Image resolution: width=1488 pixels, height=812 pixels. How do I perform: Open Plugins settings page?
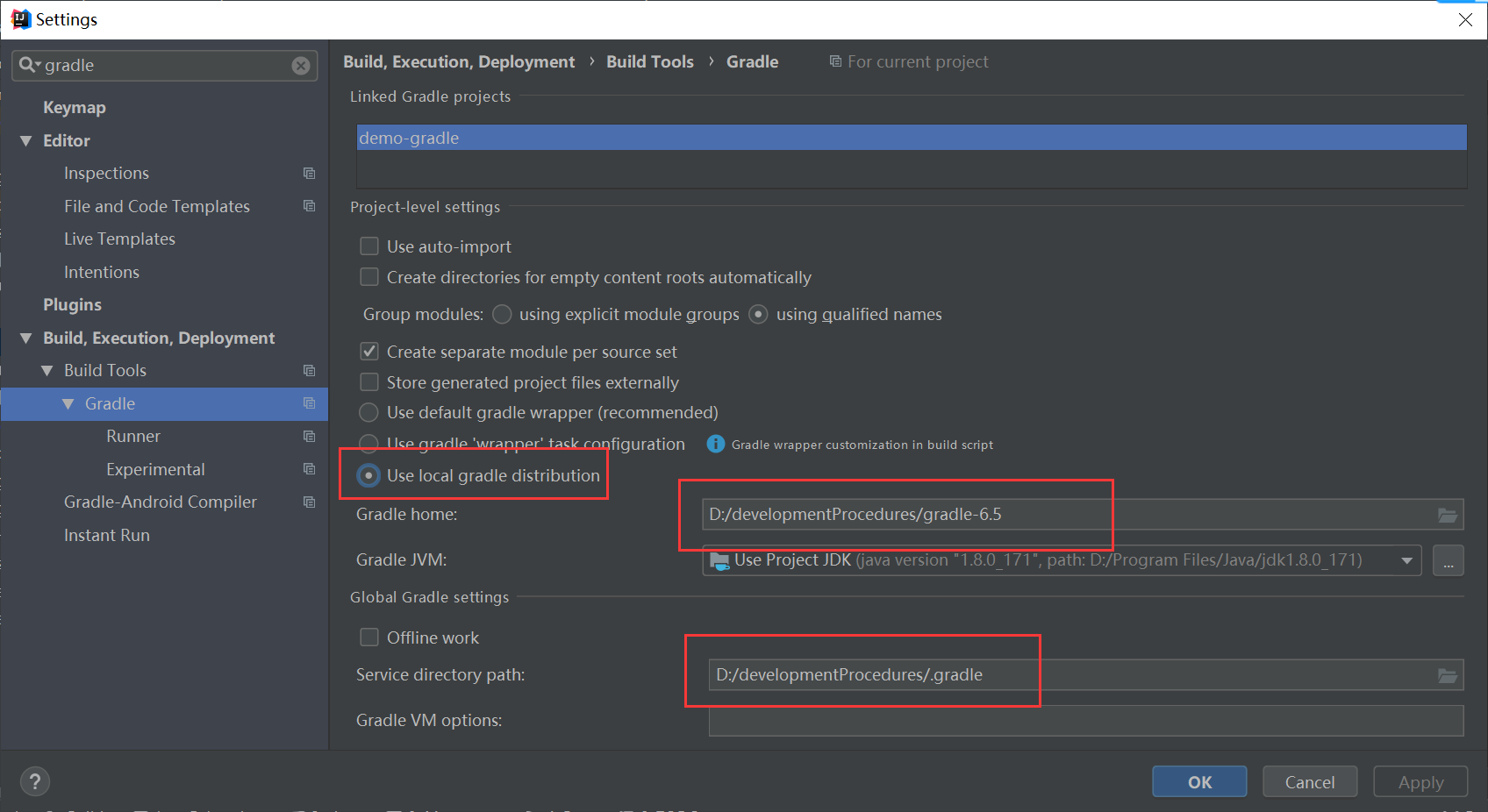pos(73,305)
